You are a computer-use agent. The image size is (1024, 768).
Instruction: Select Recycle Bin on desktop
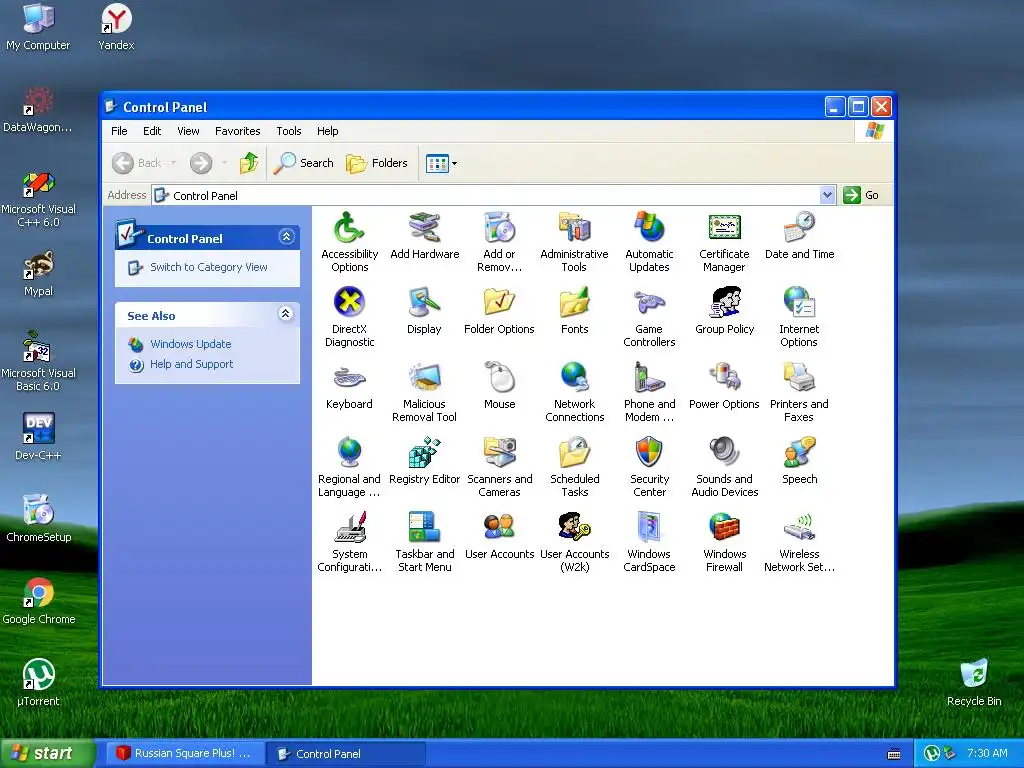pyautogui.click(x=974, y=682)
